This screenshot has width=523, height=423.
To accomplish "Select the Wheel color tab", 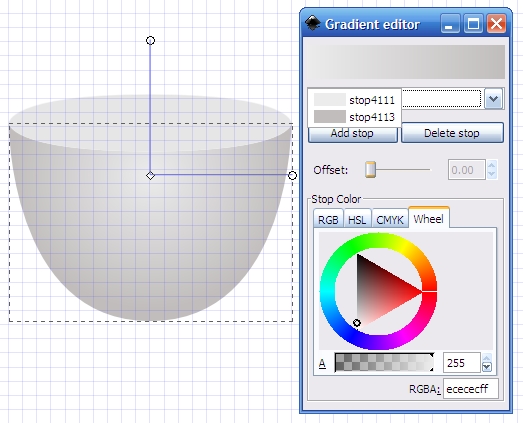I will [x=429, y=219].
